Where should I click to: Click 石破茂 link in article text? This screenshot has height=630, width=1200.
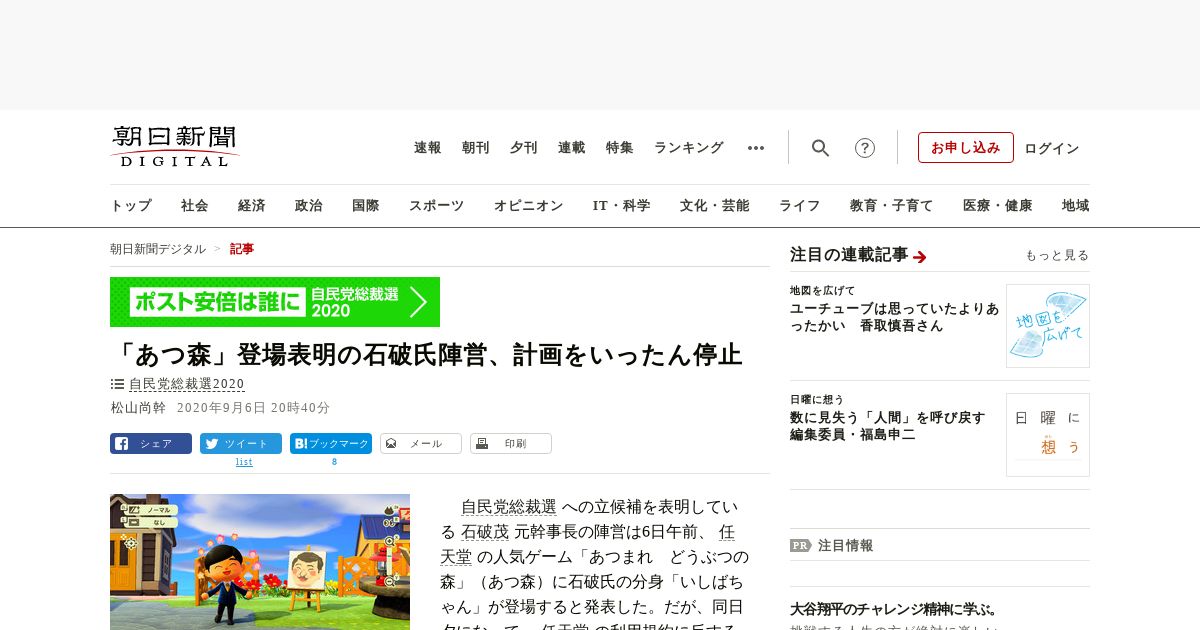point(485,532)
